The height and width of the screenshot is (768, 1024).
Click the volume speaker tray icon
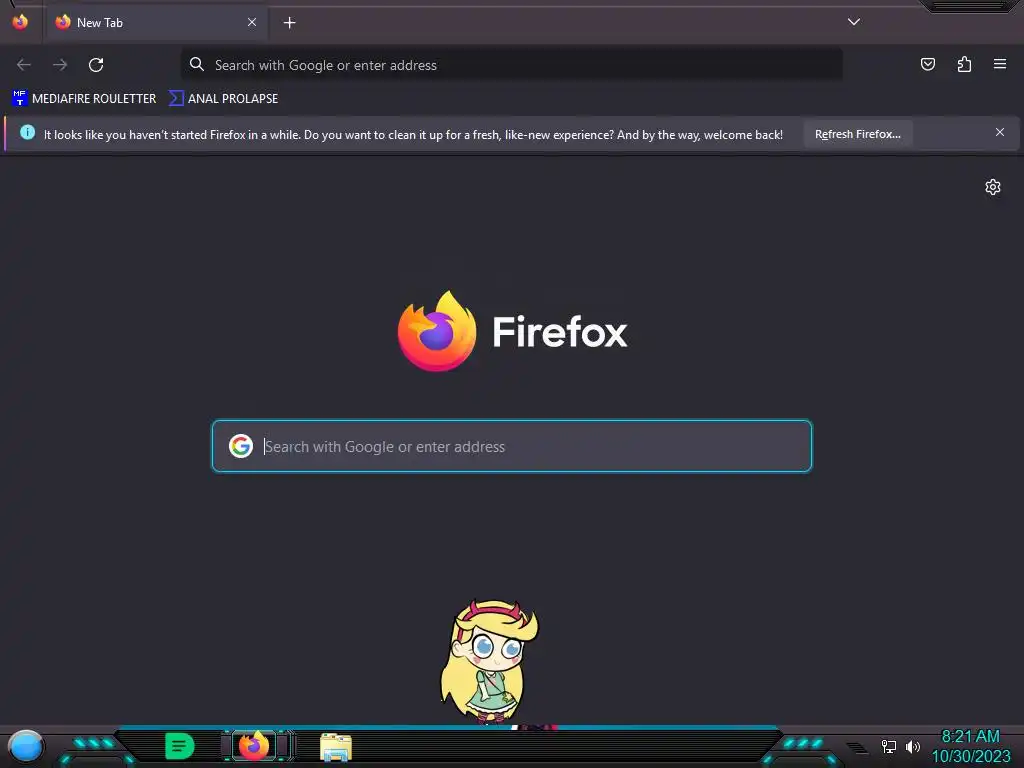coord(912,746)
